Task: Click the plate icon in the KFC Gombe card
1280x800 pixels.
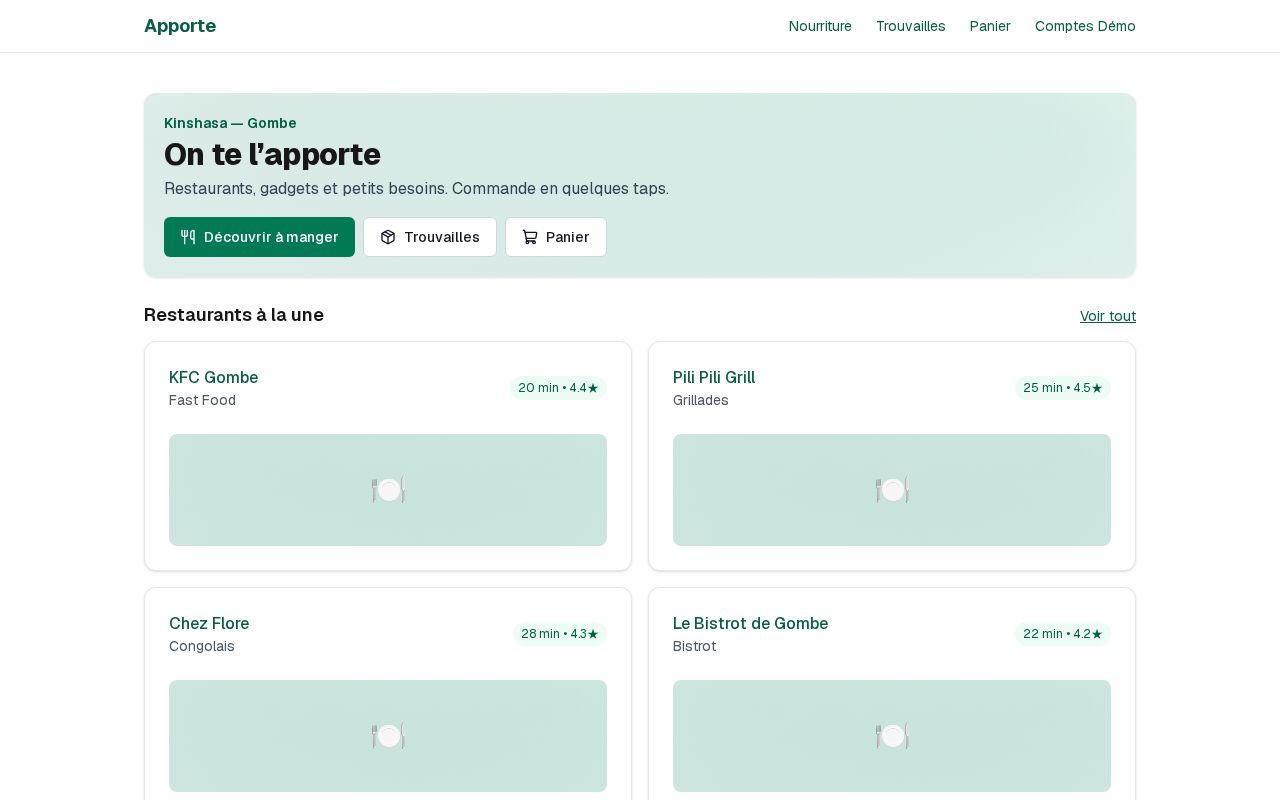Action: pos(388,490)
